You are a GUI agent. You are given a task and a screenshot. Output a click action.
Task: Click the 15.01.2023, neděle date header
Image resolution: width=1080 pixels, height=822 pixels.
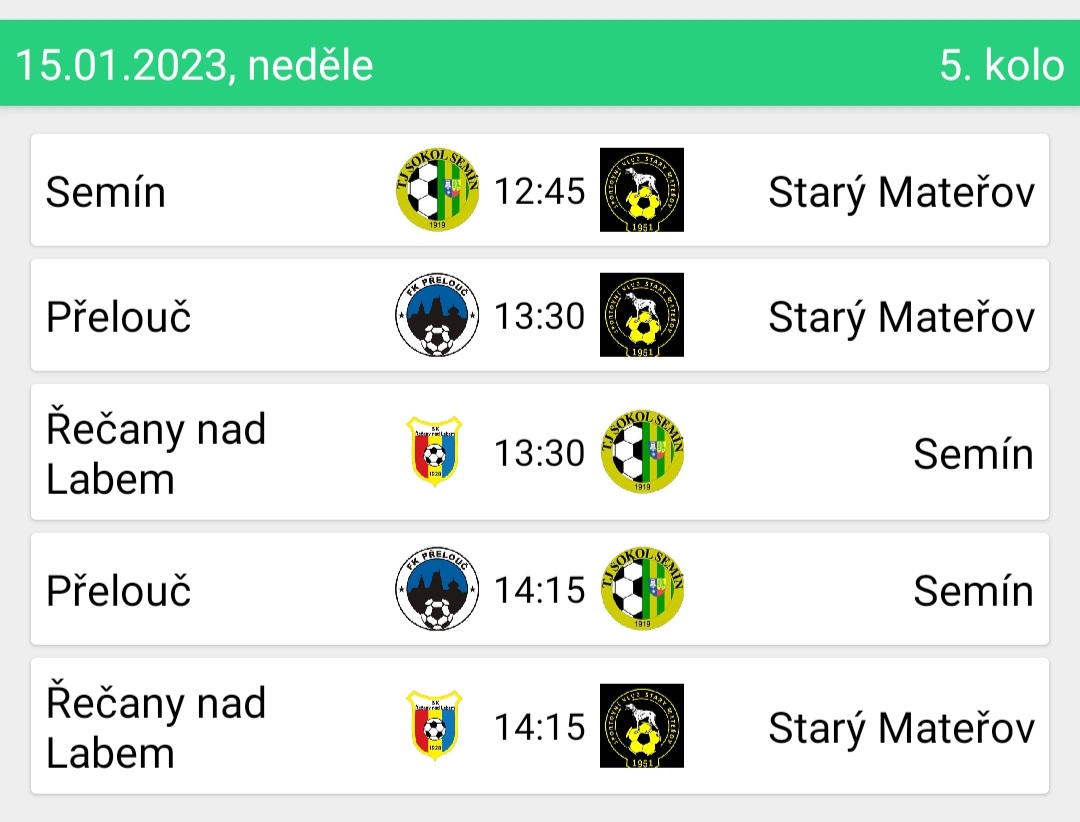point(194,65)
